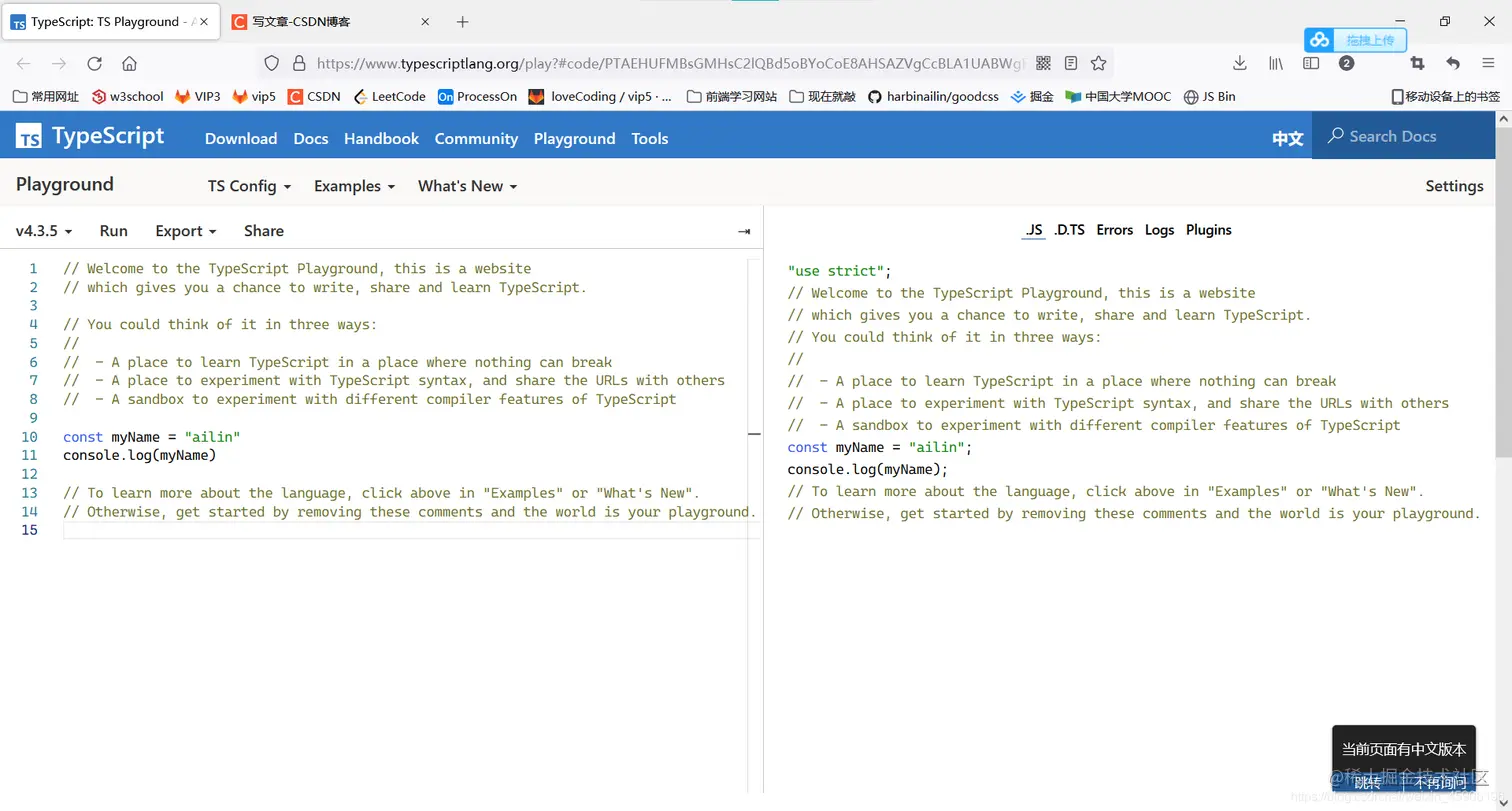Click the undo curved arrow toolbar icon
The height and width of the screenshot is (811, 1512).
pyautogui.click(x=1453, y=63)
